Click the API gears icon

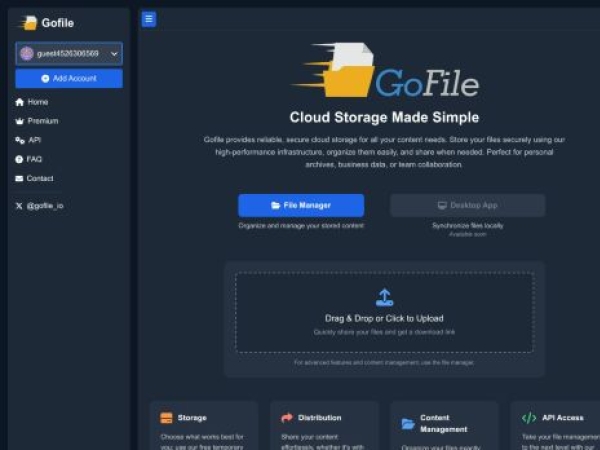point(20,140)
